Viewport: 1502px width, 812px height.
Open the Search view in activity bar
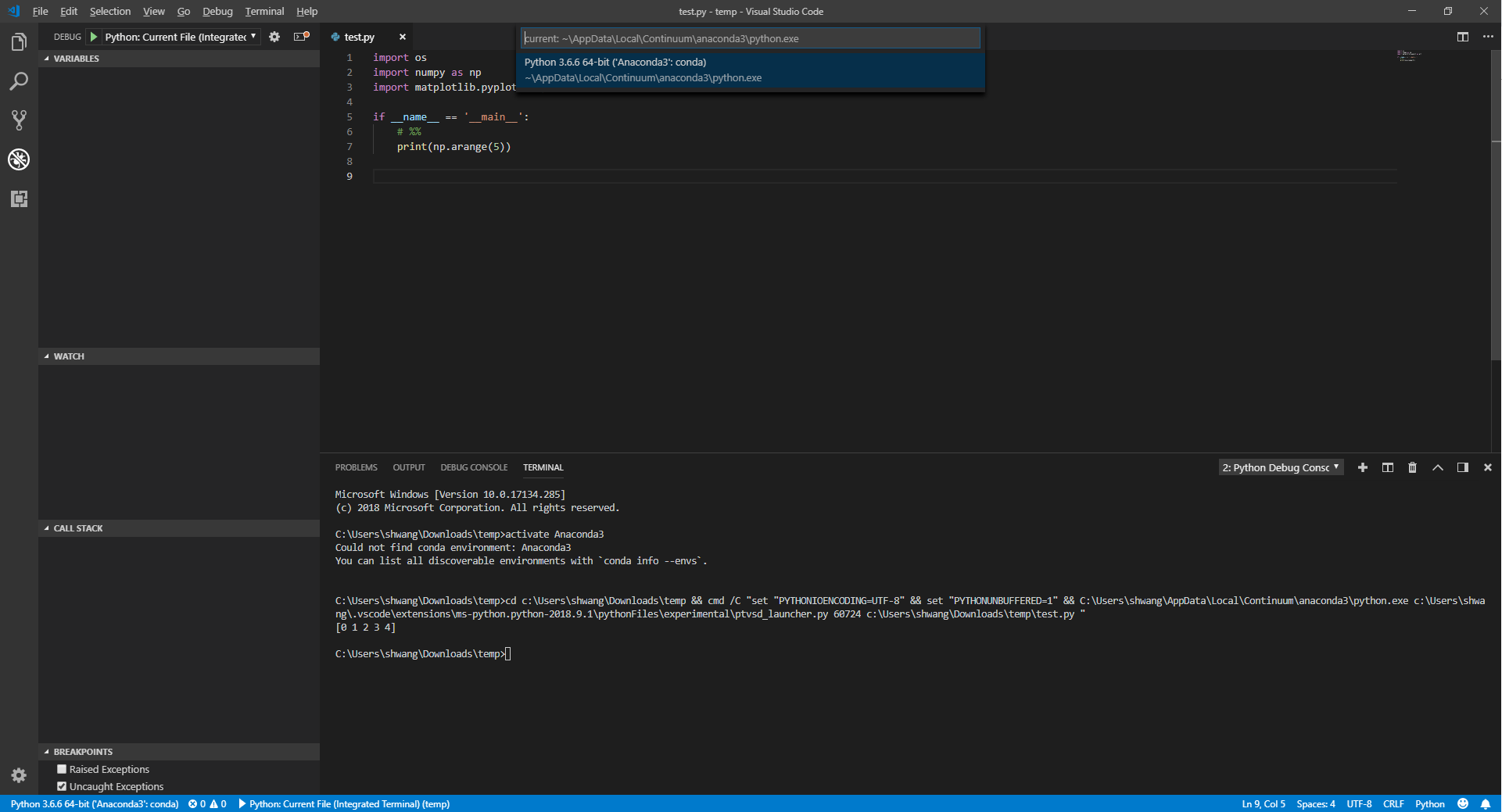[19, 81]
